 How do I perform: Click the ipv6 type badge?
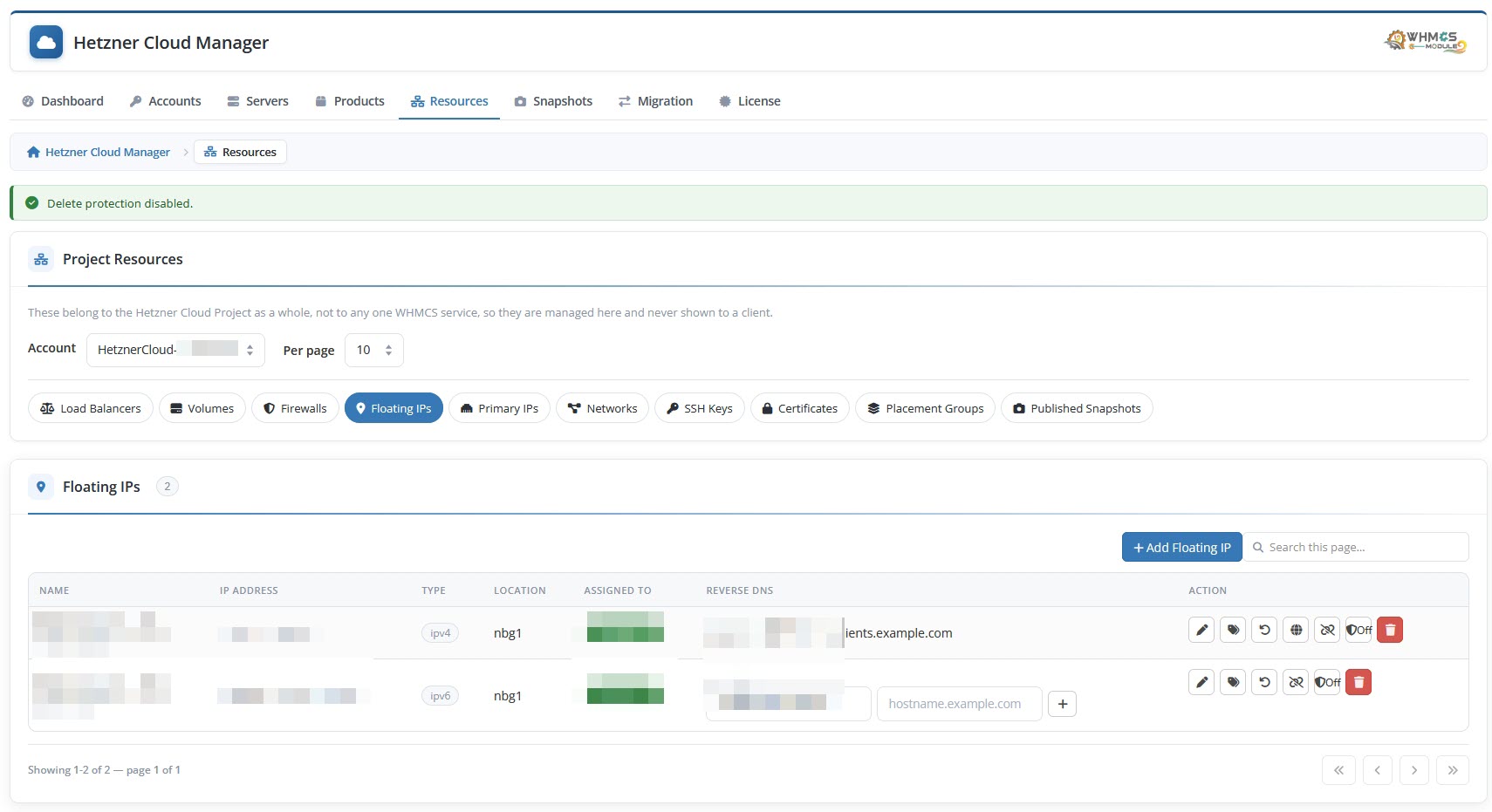pyautogui.click(x=440, y=696)
